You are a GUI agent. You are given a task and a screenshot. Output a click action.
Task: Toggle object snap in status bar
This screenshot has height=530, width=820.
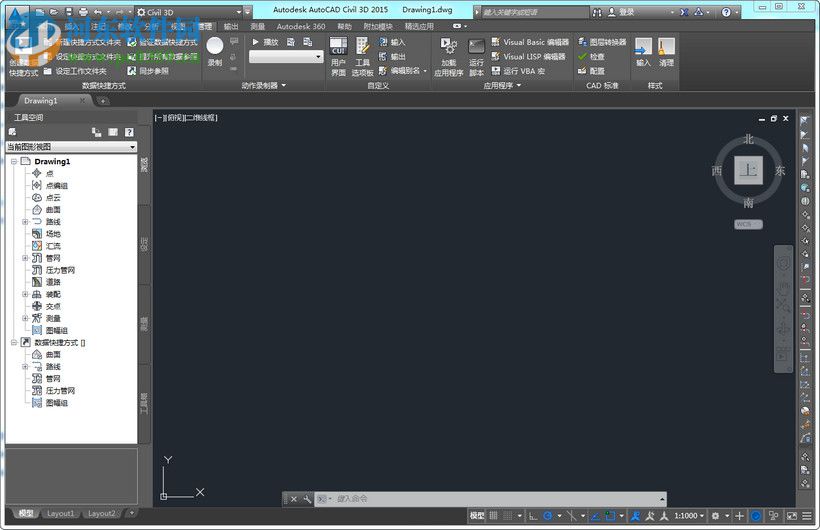[610, 516]
